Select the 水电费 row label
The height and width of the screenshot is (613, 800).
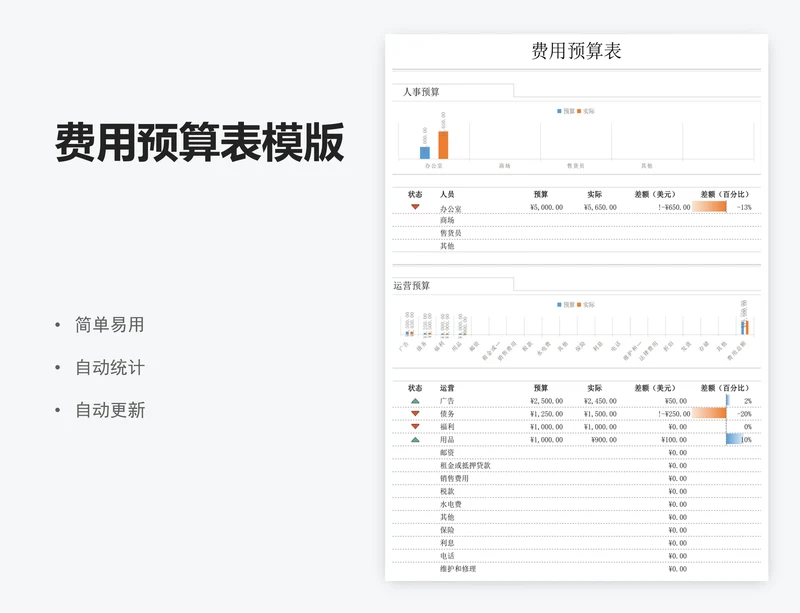click(x=451, y=504)
